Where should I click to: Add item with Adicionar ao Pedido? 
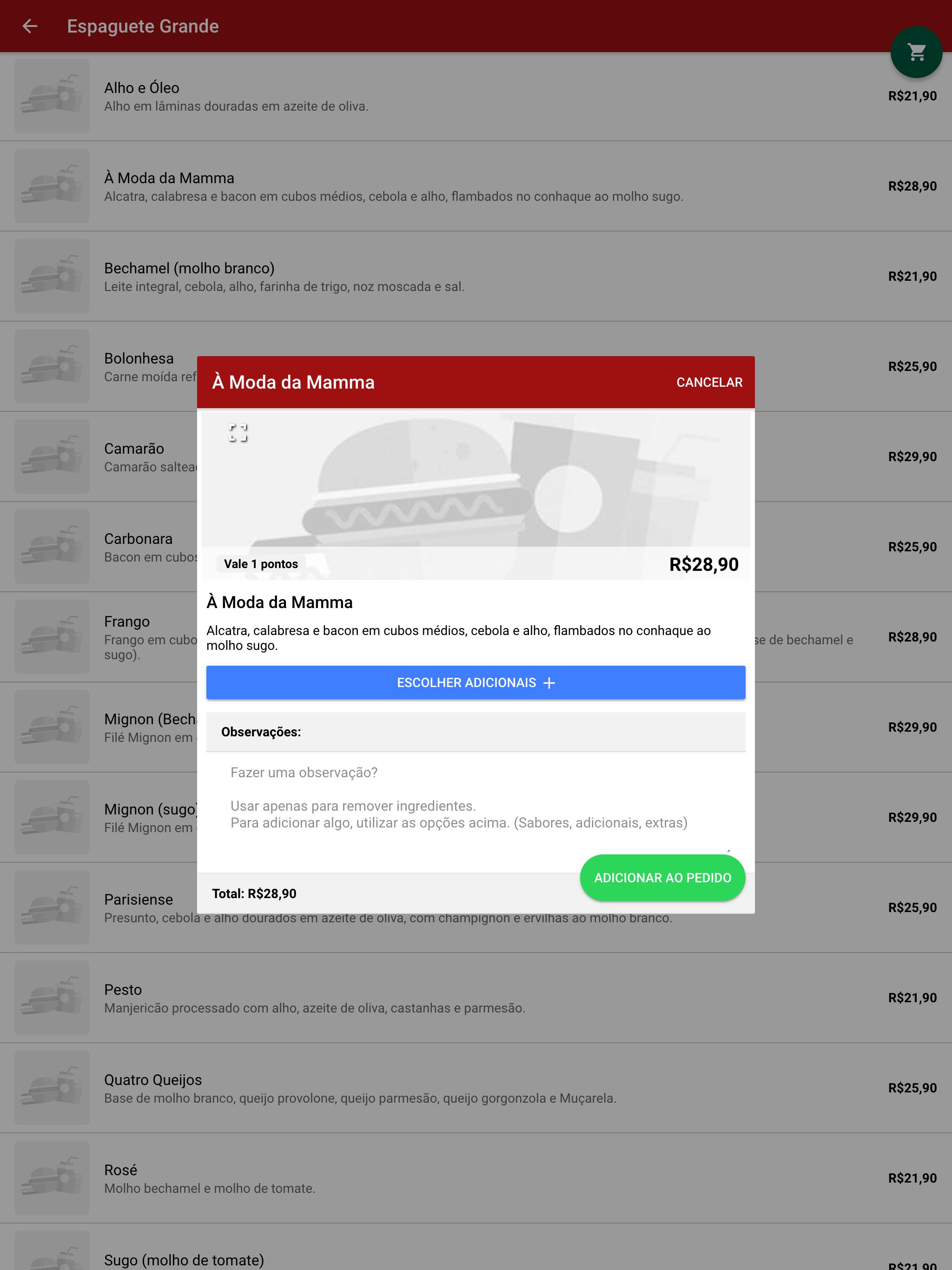(662, 878)
